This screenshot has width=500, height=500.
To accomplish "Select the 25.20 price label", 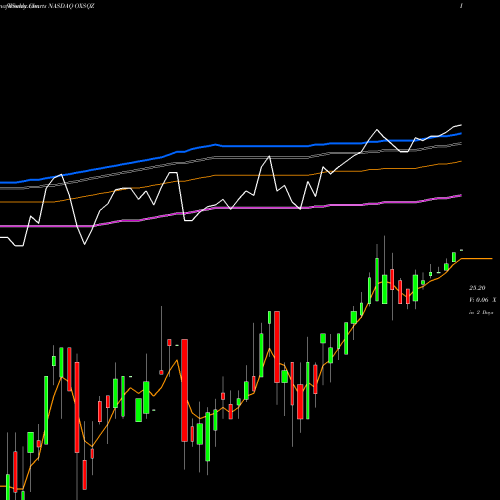I will click(477, 288).
